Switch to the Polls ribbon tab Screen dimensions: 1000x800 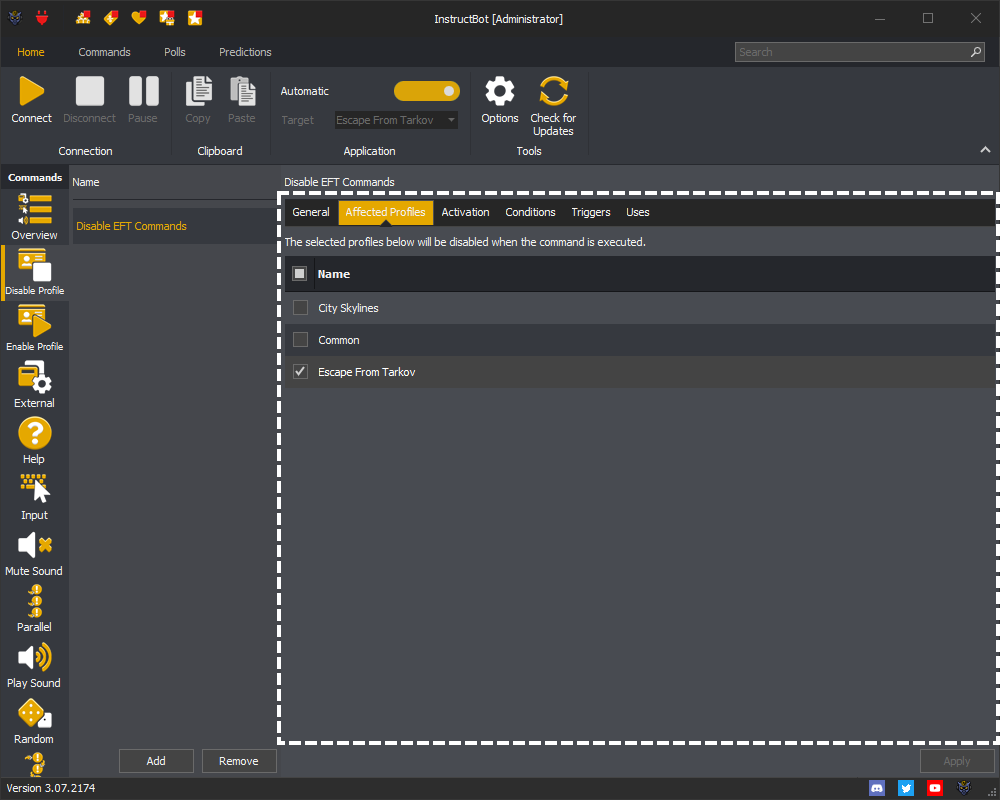point(175,52)
